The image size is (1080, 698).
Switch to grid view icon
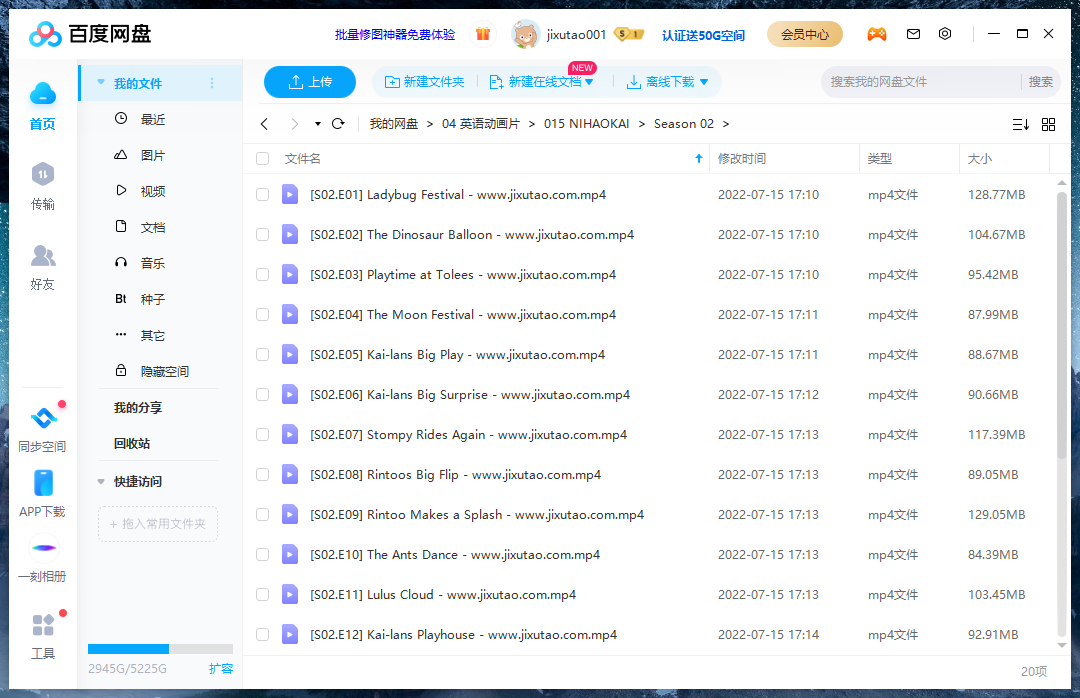1048,124
